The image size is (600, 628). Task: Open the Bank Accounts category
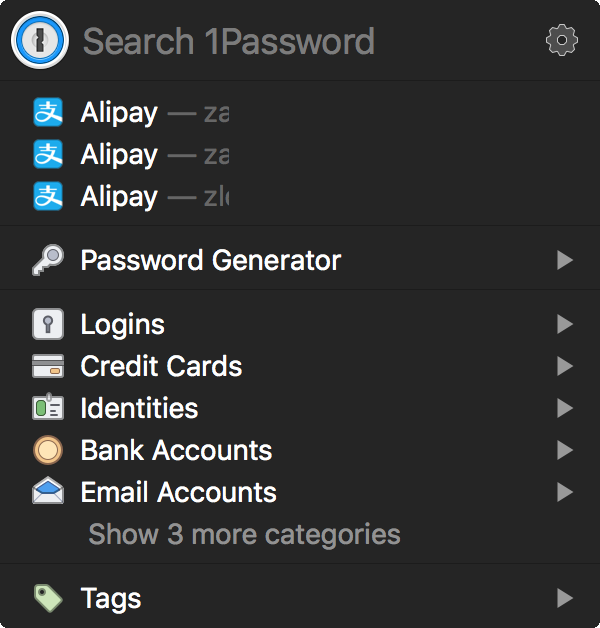coord(300,450)
